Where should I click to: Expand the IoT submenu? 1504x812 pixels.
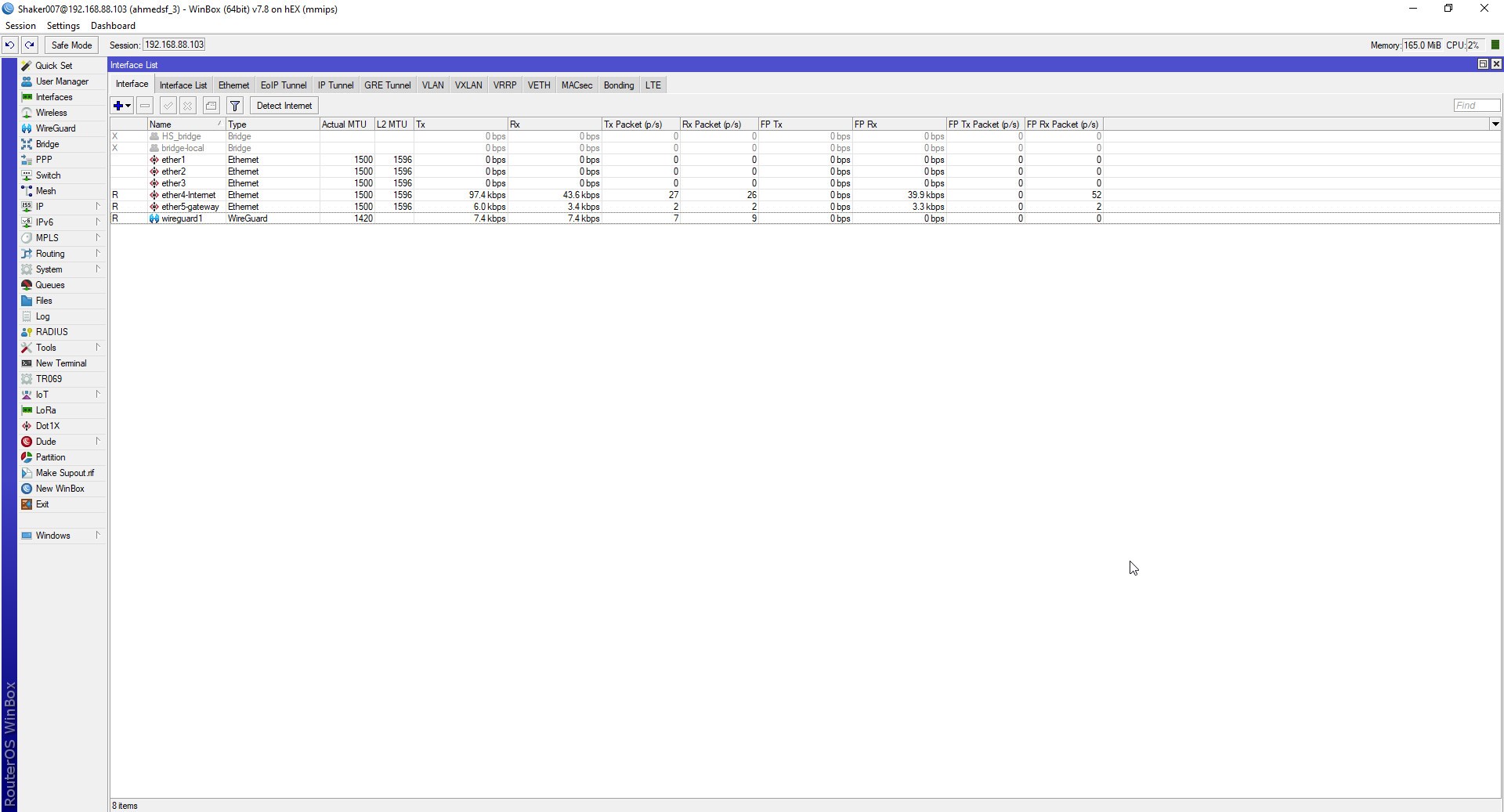63,395
